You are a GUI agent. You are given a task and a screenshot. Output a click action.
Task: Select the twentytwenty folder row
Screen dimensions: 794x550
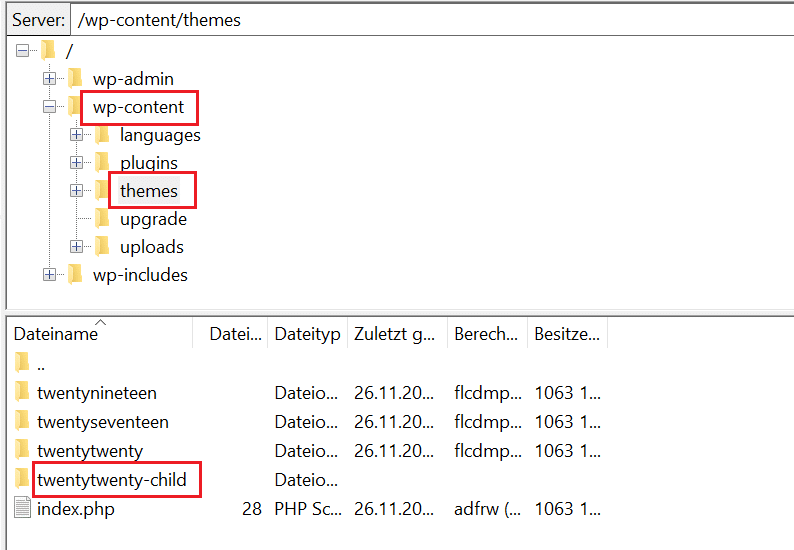pyautogui.click(x=90, y=451)
